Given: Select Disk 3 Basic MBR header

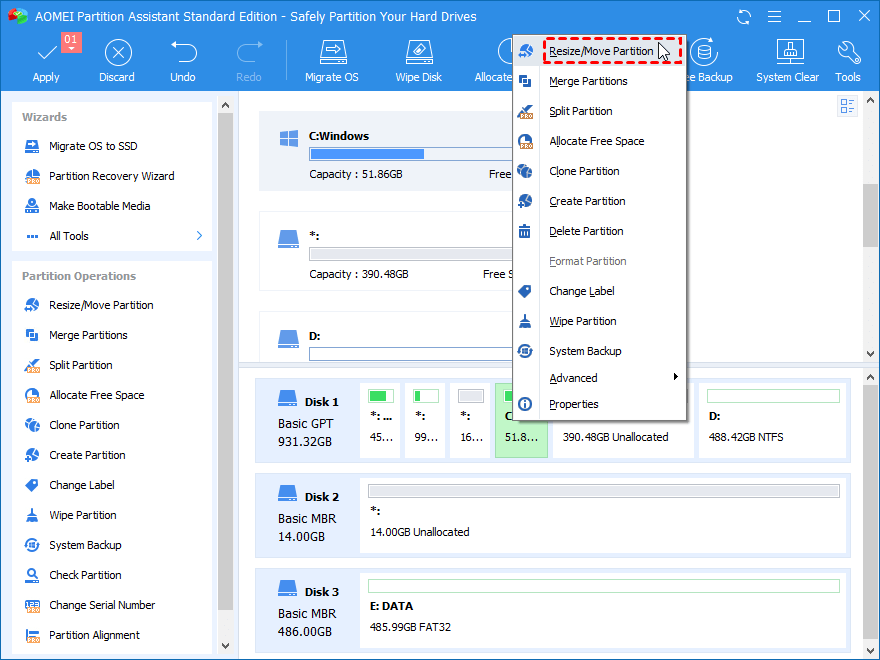Looking at the screenshot, I should coord(308,611).
